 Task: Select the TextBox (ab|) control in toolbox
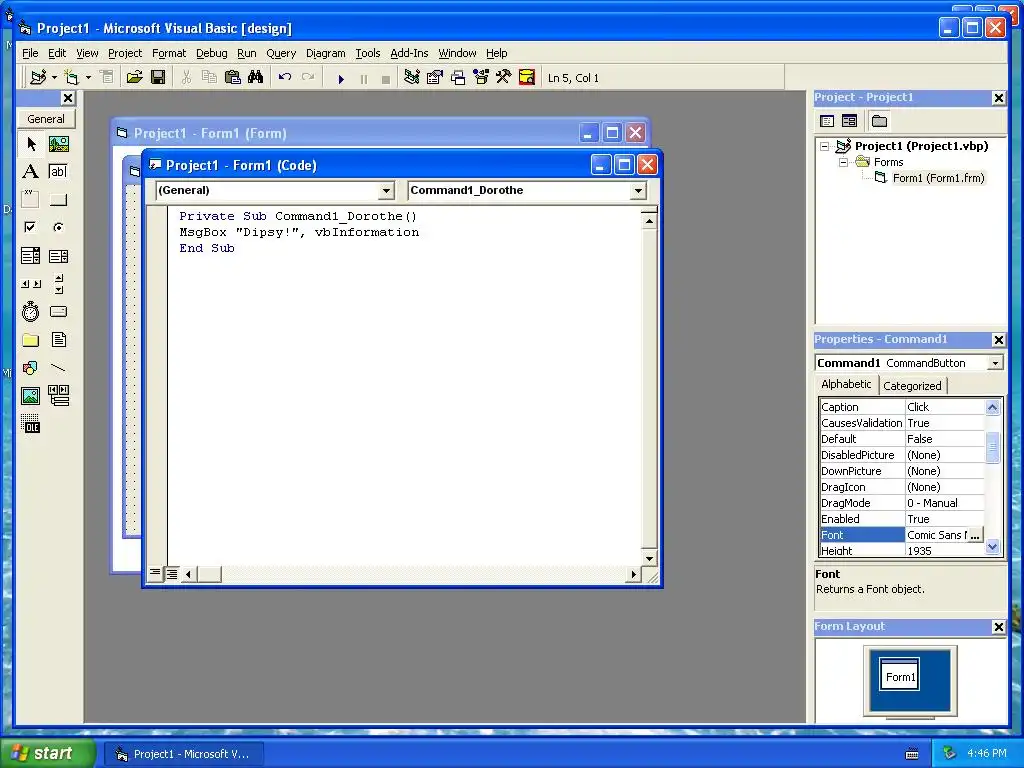coord(59,172)
